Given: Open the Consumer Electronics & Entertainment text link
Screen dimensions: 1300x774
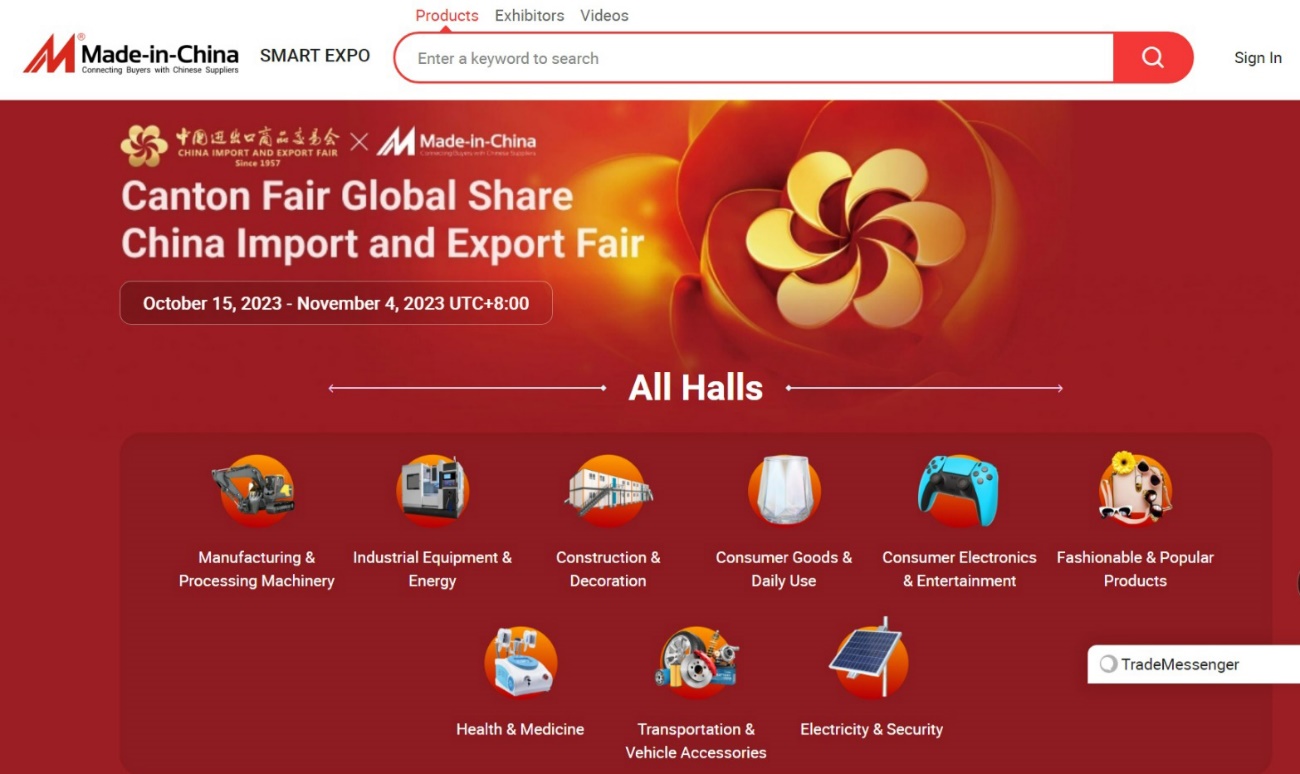Looking at the screenshot, I should pos(959,569).
